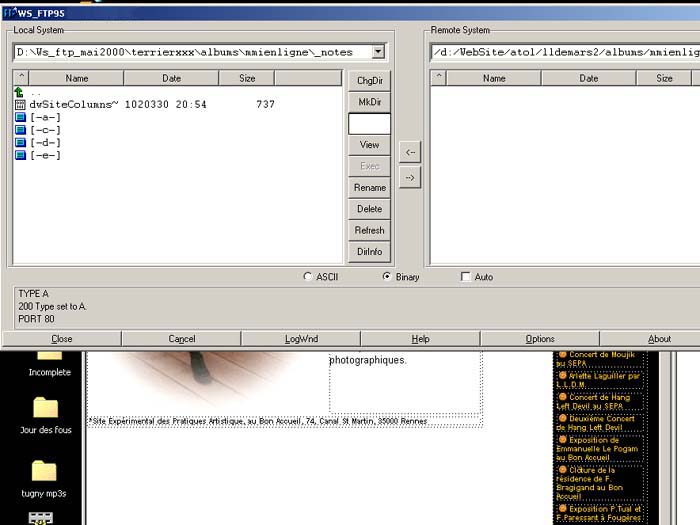Click the Help button
The width and height of the screenshot is (700, 525).
coord(420,339)
